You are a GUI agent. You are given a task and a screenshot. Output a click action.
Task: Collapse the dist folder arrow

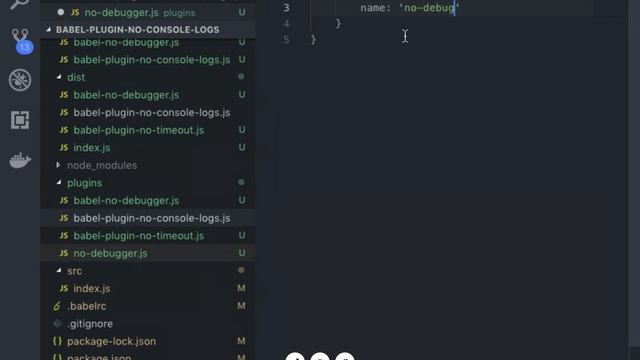coord(59,77)
